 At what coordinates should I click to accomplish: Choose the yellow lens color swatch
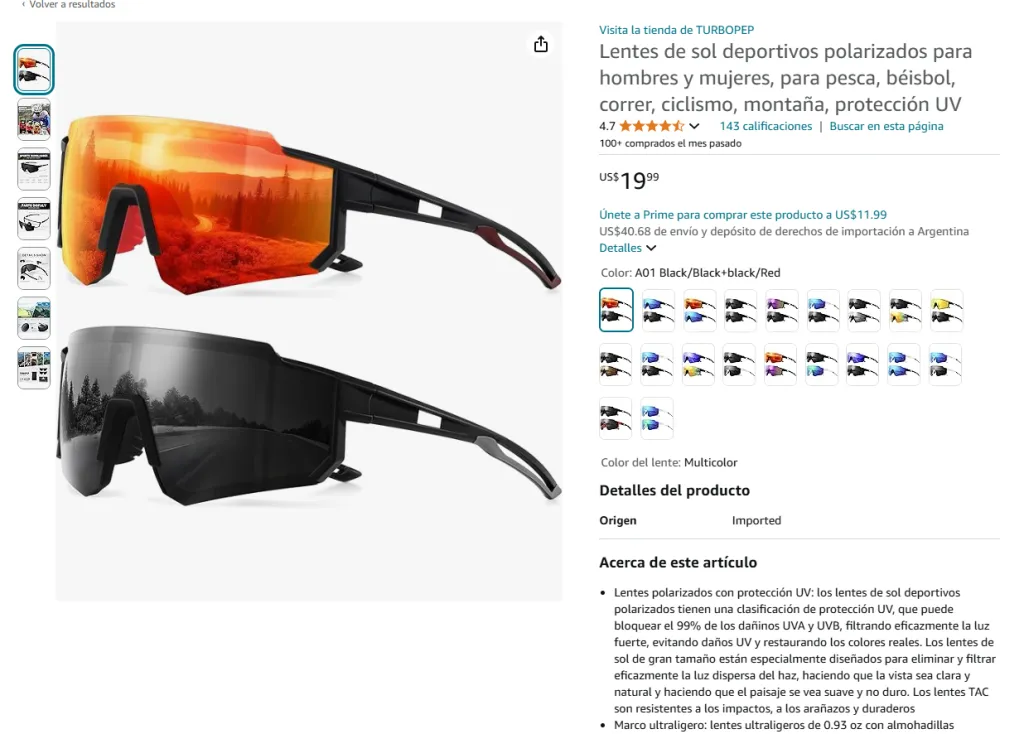point(946,310)
